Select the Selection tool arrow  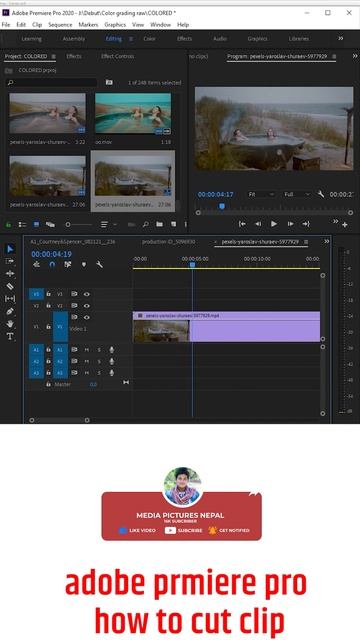click(x=10, y=249)
